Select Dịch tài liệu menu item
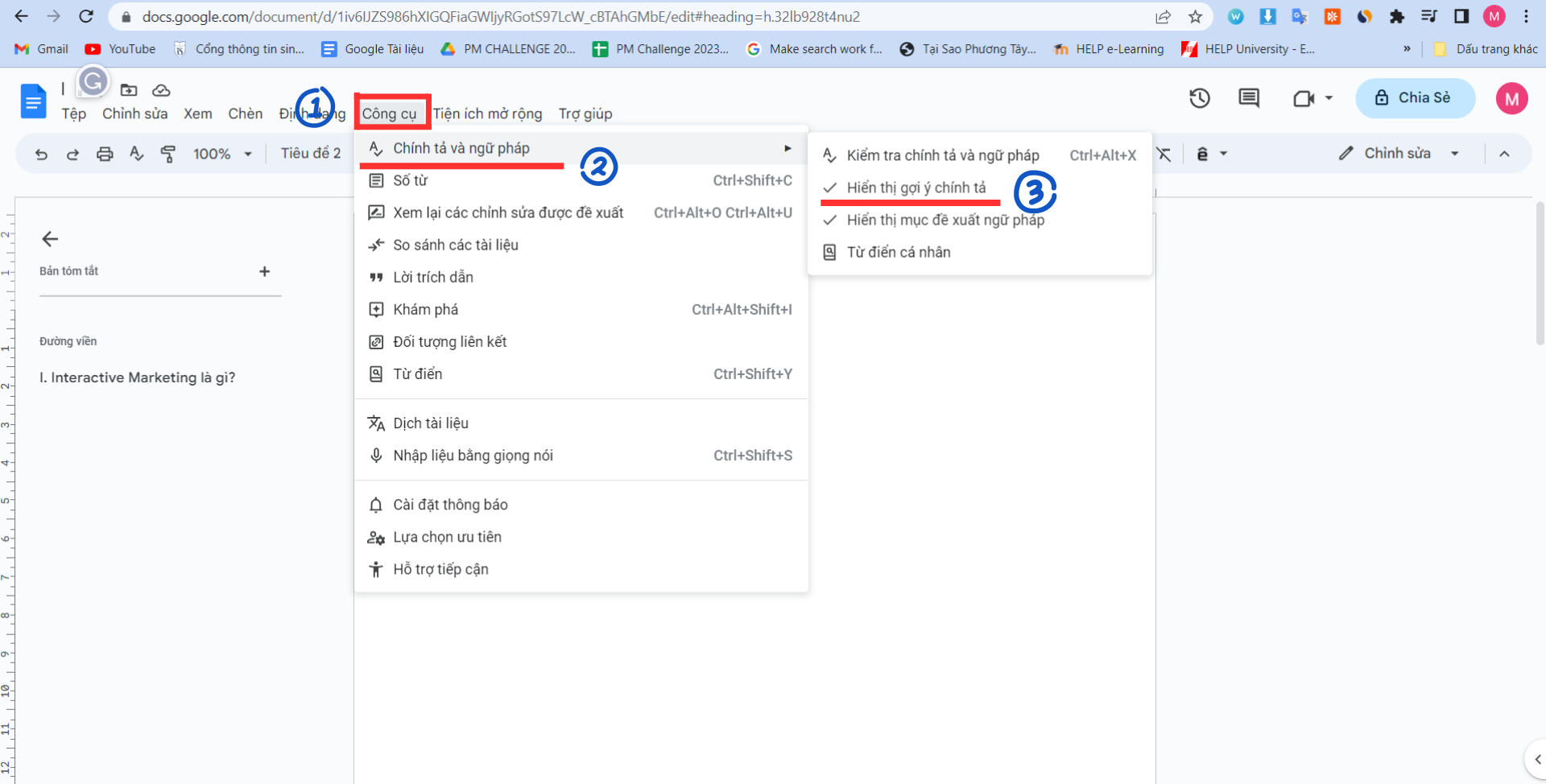This screenshot has height=784, width=1546. coord(431,423)
